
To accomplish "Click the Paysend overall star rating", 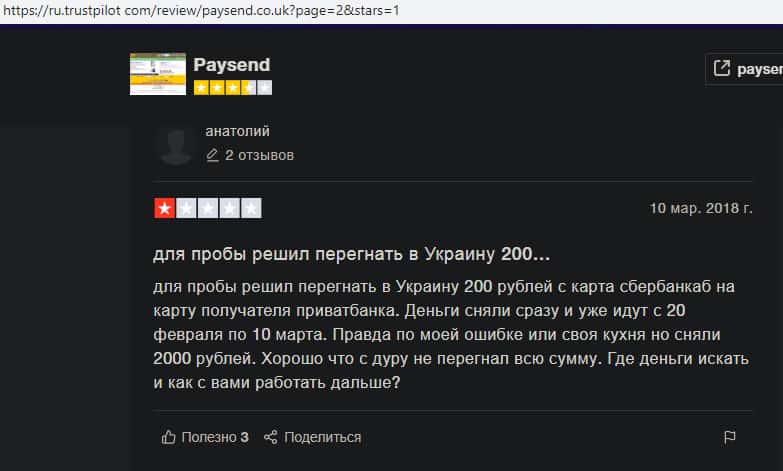I will (233, 87).
